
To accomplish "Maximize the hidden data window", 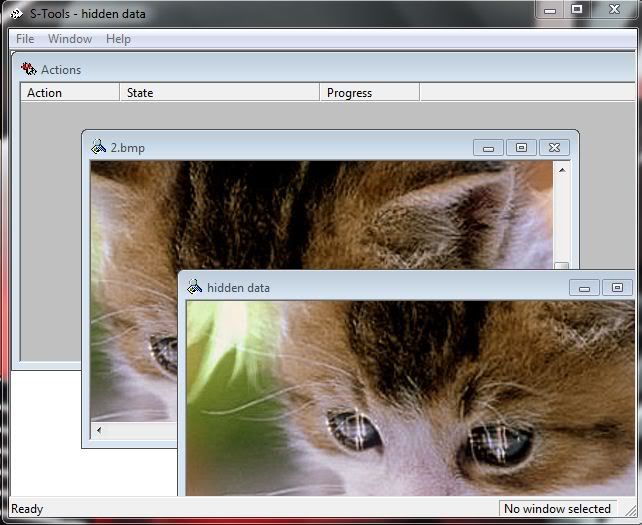I will tap(617, 288).
